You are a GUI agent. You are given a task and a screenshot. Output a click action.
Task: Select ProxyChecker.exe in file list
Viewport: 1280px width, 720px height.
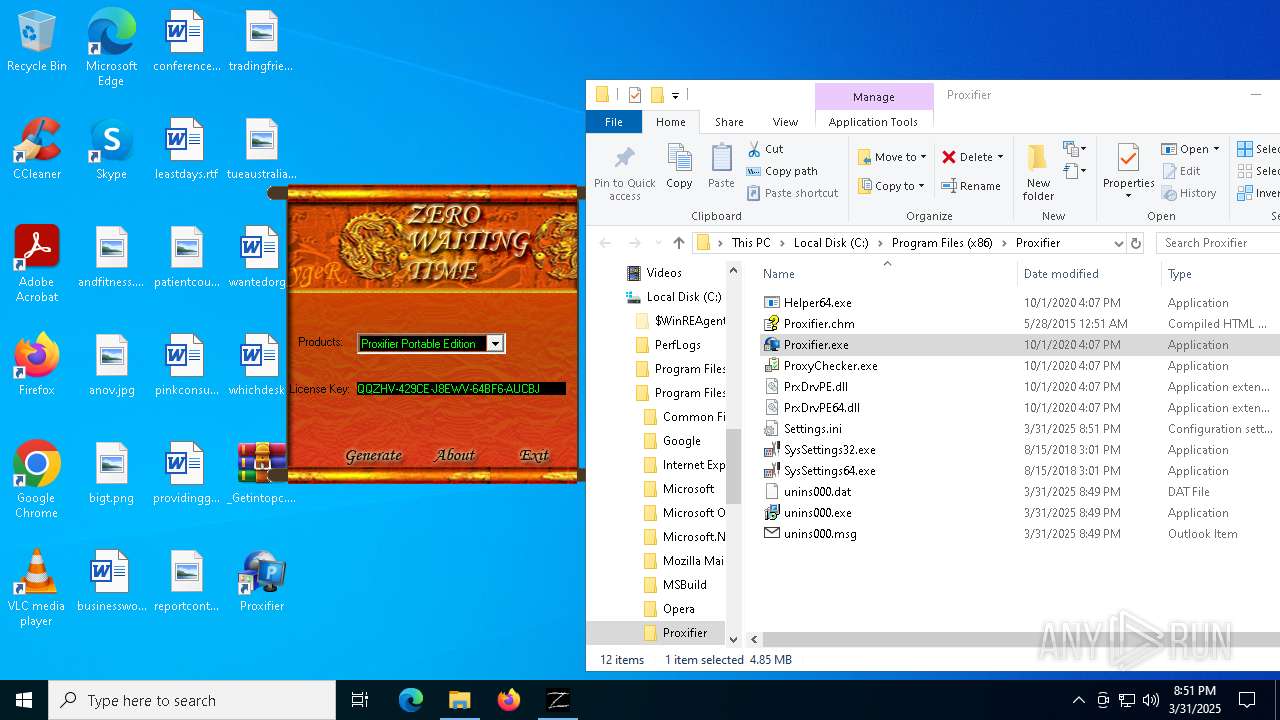pyautogui.click(x=830, y=366)
